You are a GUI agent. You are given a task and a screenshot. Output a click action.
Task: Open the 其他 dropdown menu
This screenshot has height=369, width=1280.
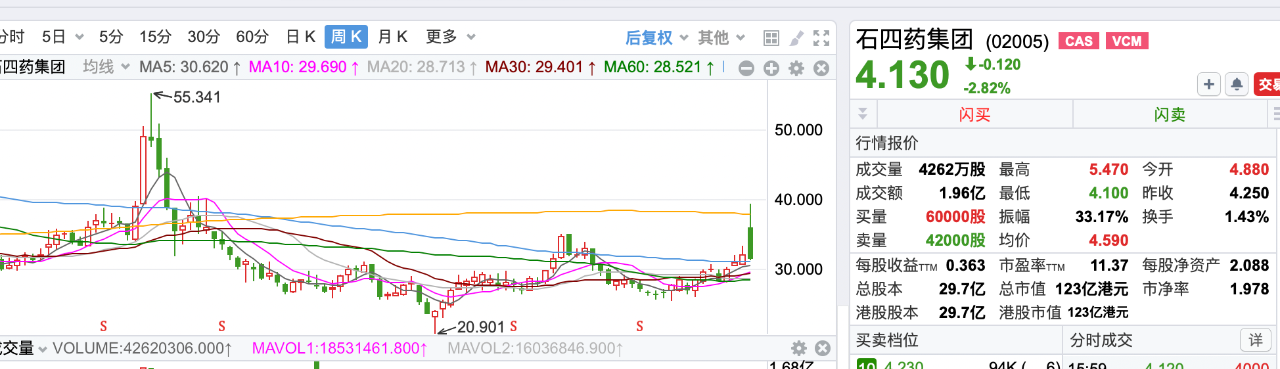[x=720, y=38]
